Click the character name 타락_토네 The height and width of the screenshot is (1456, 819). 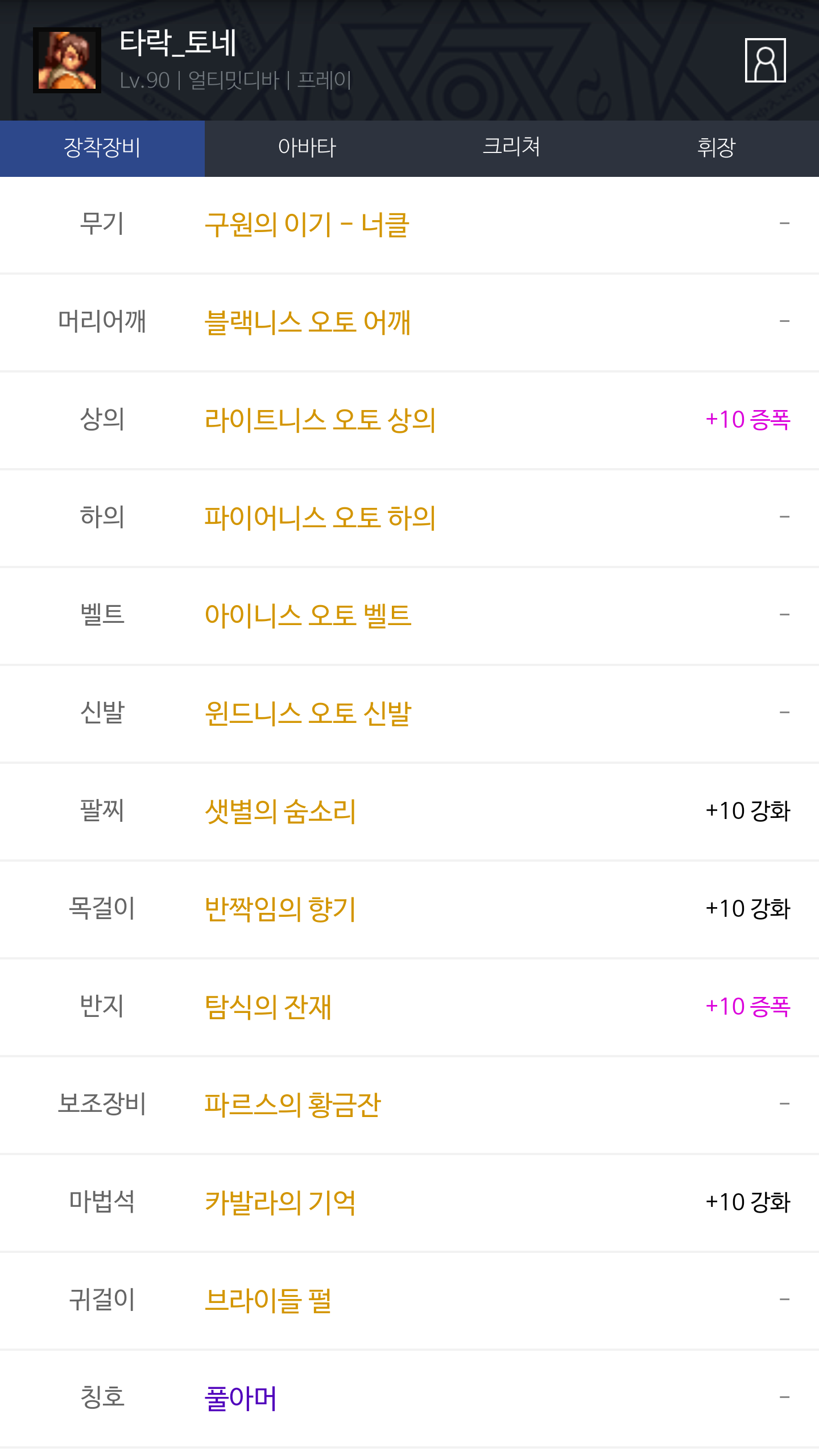pyautogui.click(x=178, y=43)
